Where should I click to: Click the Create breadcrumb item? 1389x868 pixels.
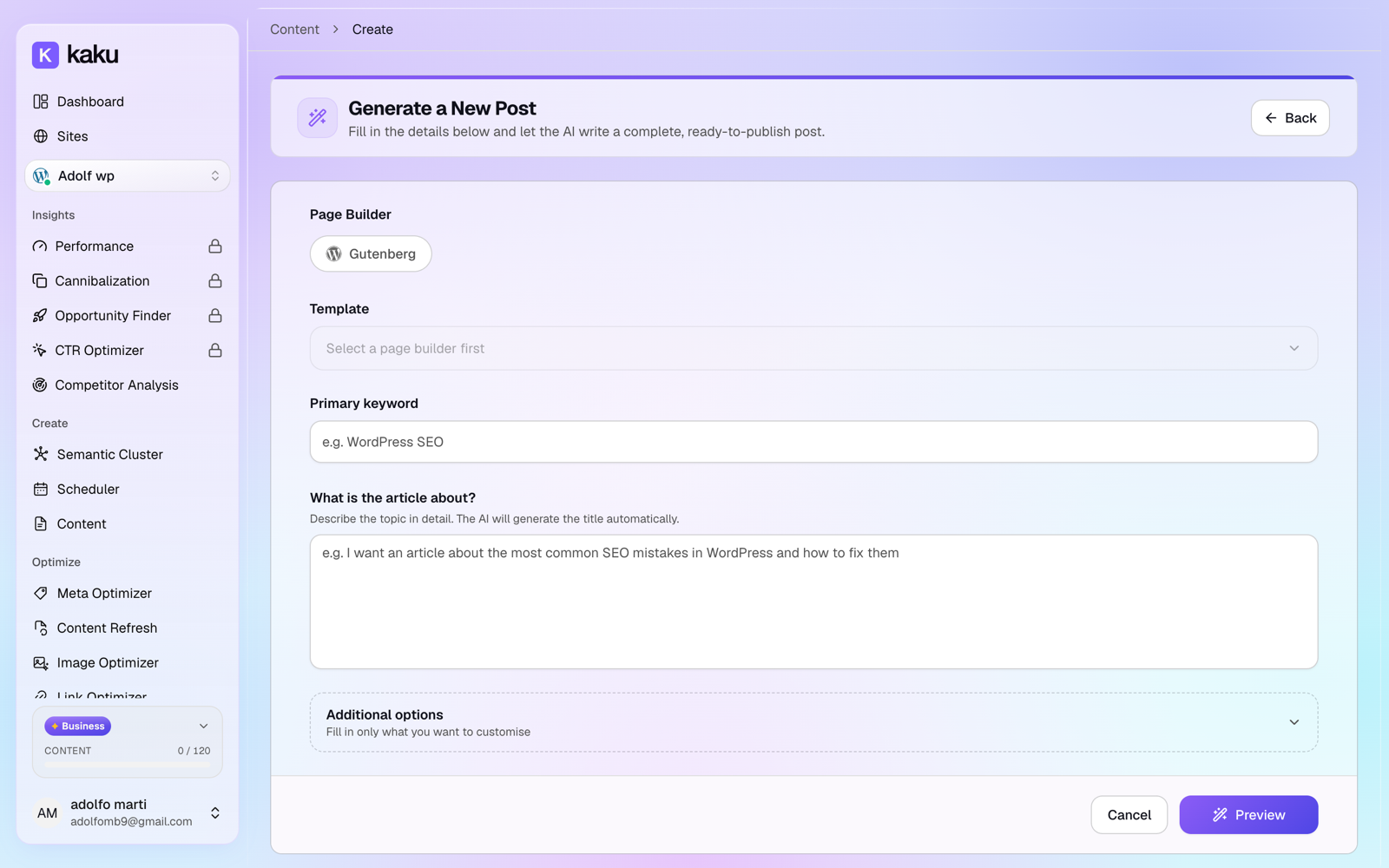click(x=372, y=30)
